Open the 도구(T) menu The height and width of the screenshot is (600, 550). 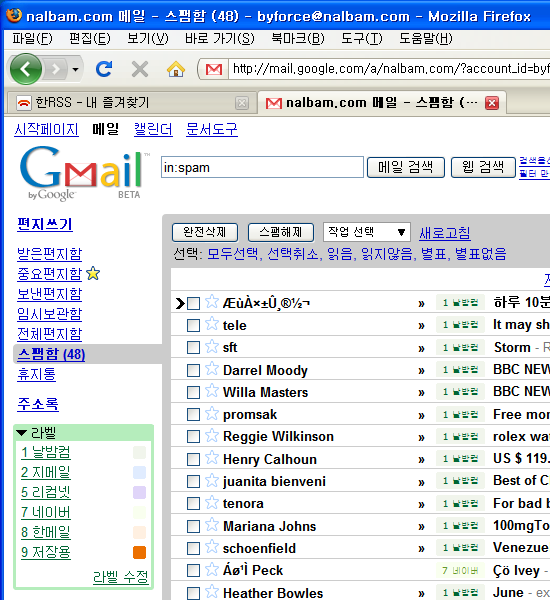pyautogui.click(x=362, y=39)
